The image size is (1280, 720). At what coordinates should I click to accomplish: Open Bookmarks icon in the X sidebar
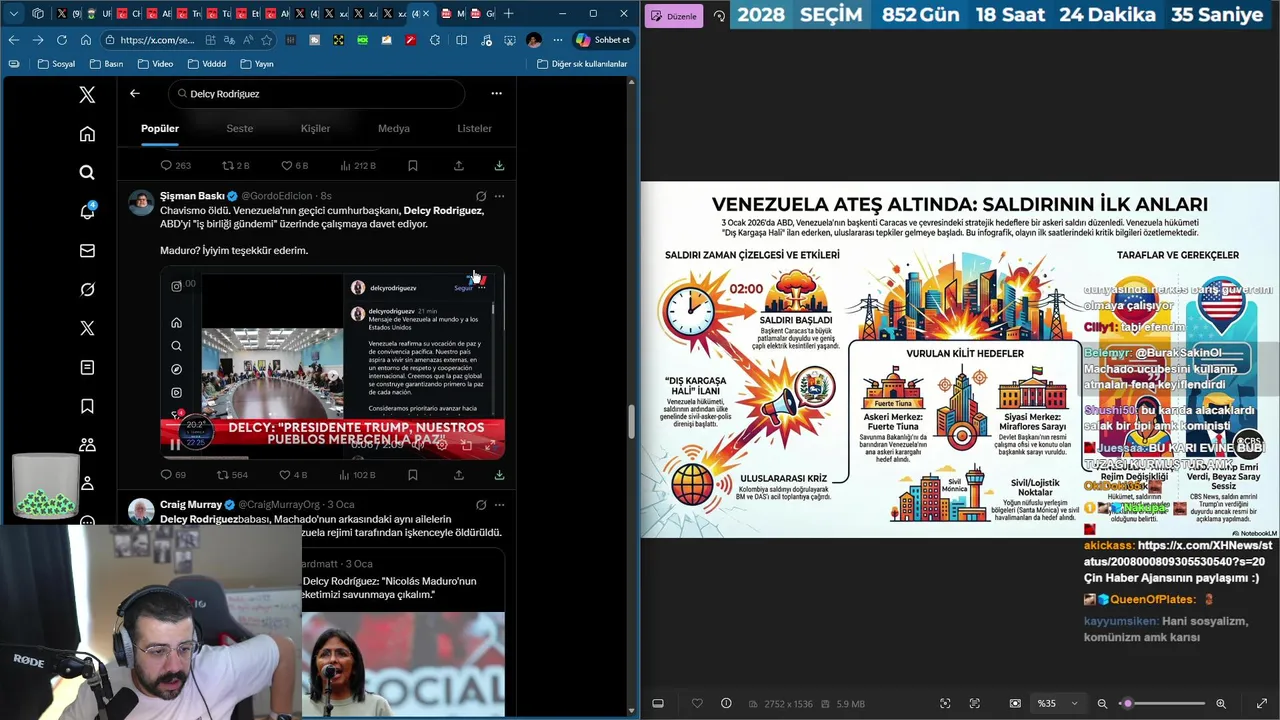click(x=87, y=406)
